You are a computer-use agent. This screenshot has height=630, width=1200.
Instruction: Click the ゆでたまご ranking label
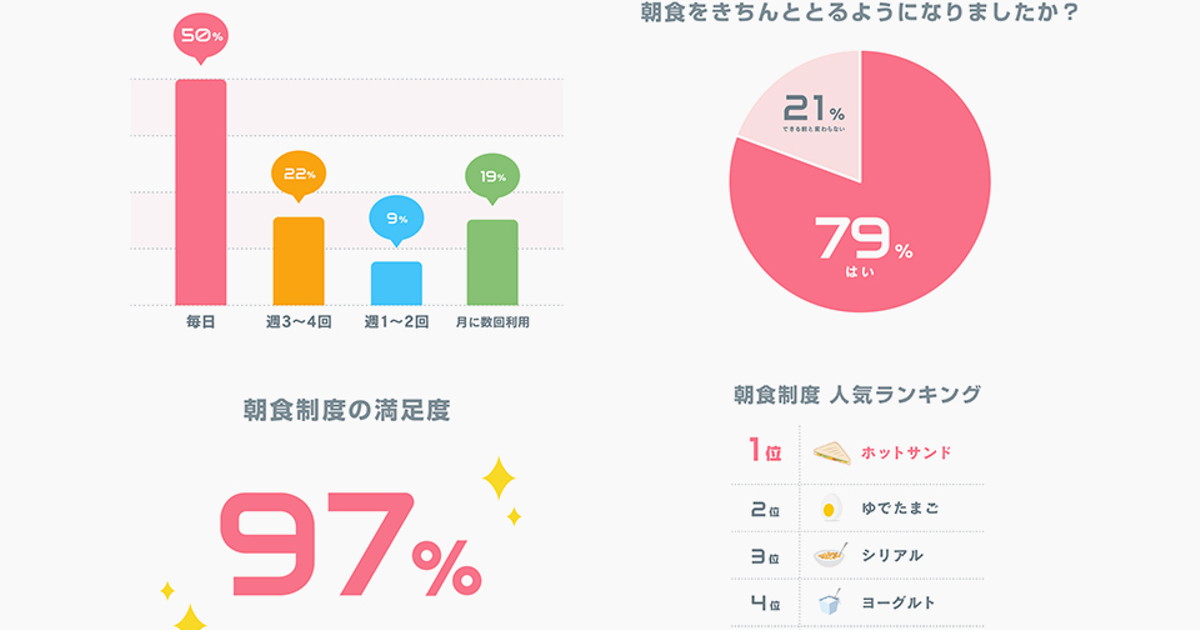pyautogui.click(x=900, y=508)
